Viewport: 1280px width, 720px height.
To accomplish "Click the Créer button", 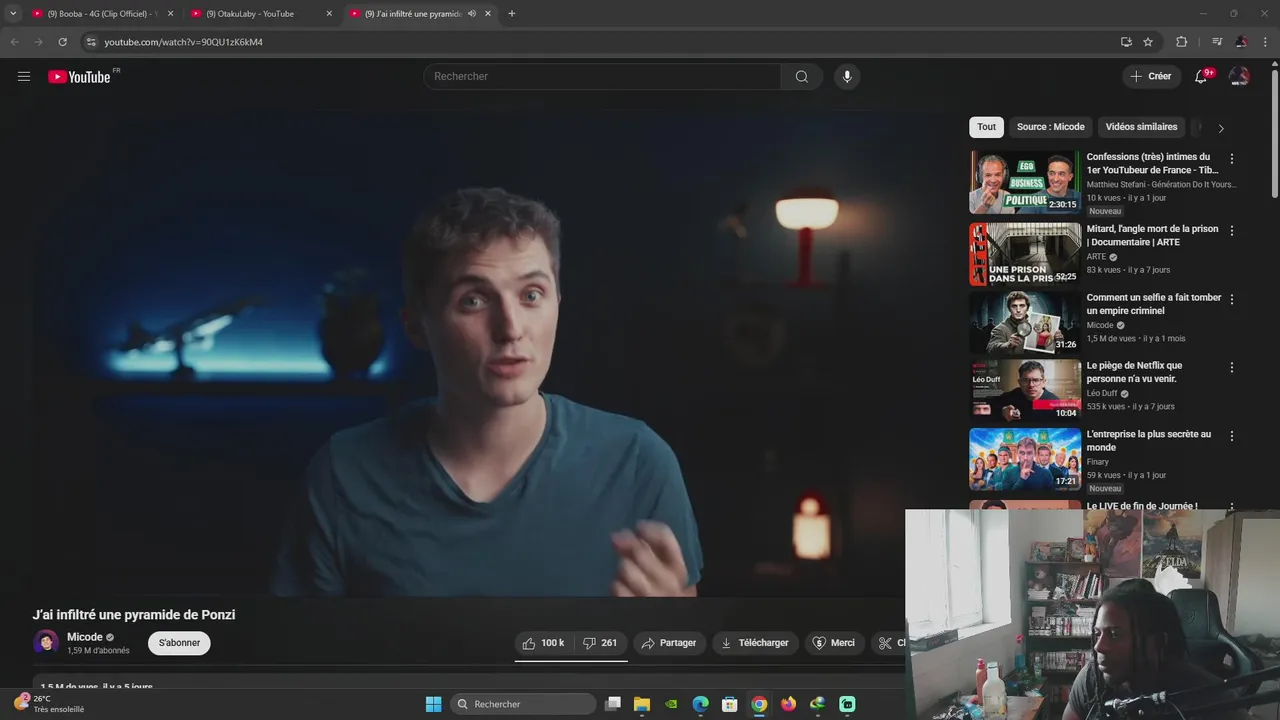I will (1150, 77).
